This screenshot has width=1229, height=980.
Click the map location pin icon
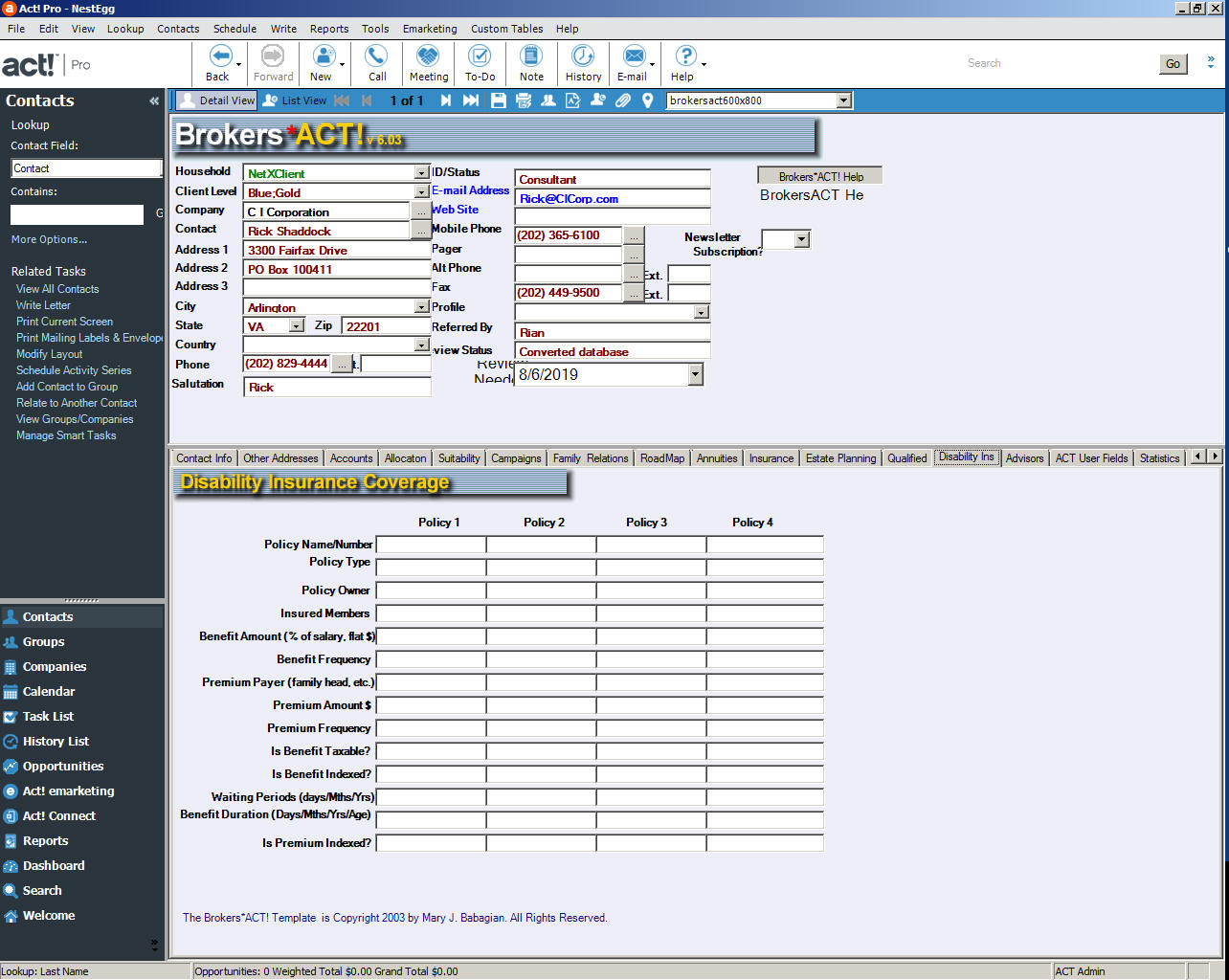(x=648, y=100)
